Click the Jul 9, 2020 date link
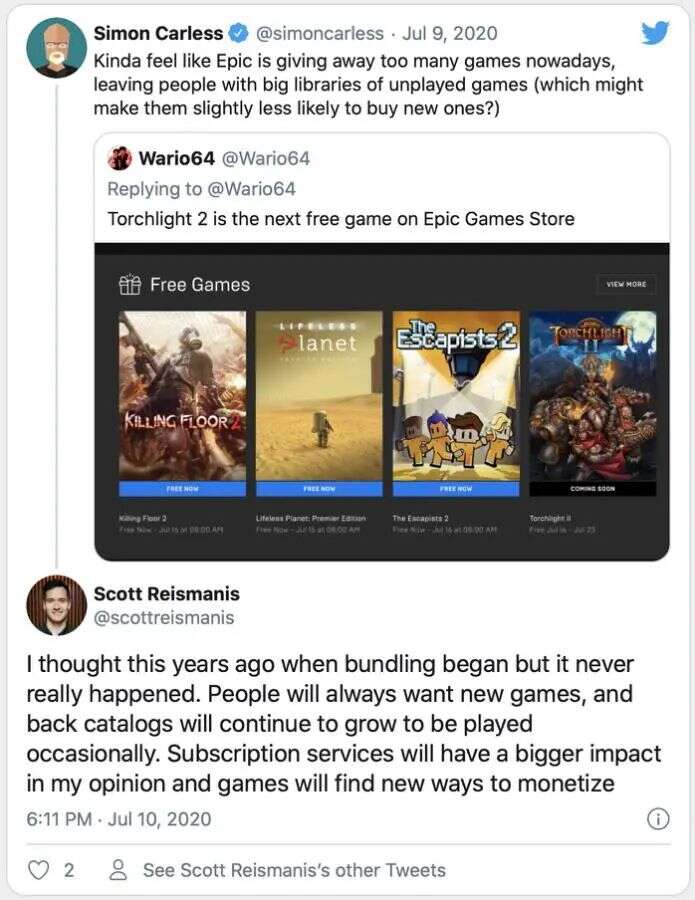The image size is (695, 900). tap(449, 33)
